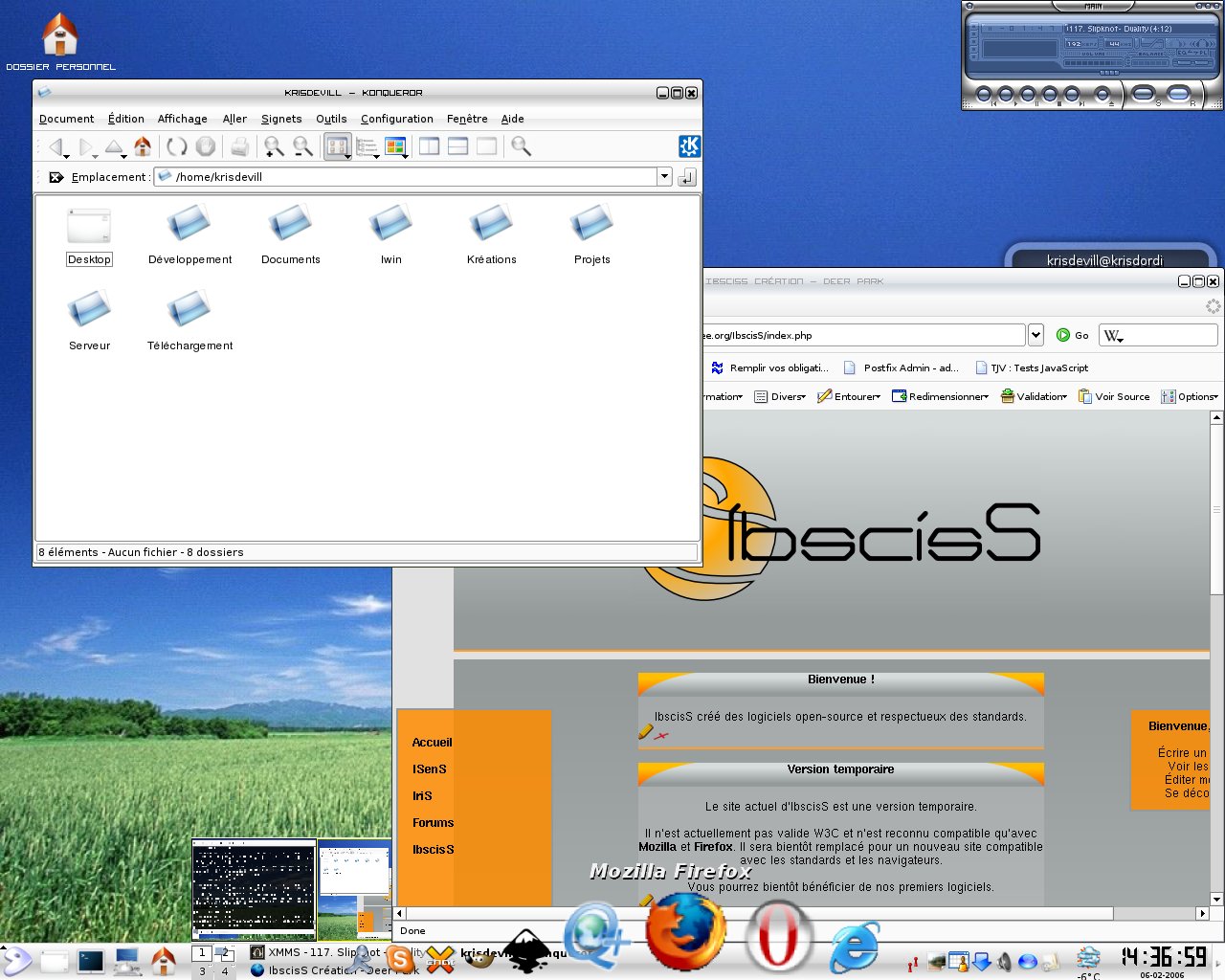The height and width of the screenshot is (980, 1225).
Task: Adjust the XMMS volume slider
Action: [x=1096, y=61]
